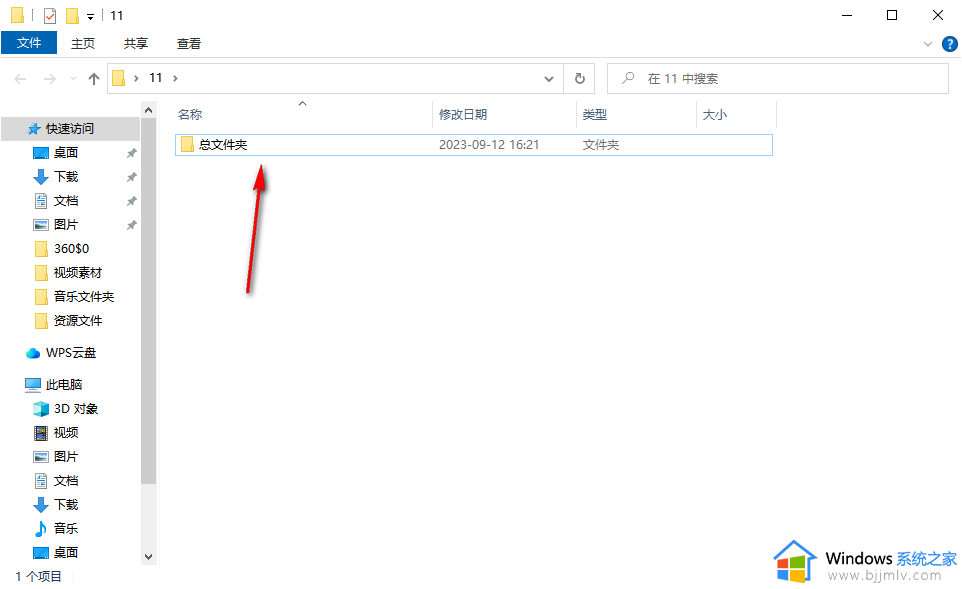Click the pin icon beside 文档
962x589 pixels.
(131, 201)
